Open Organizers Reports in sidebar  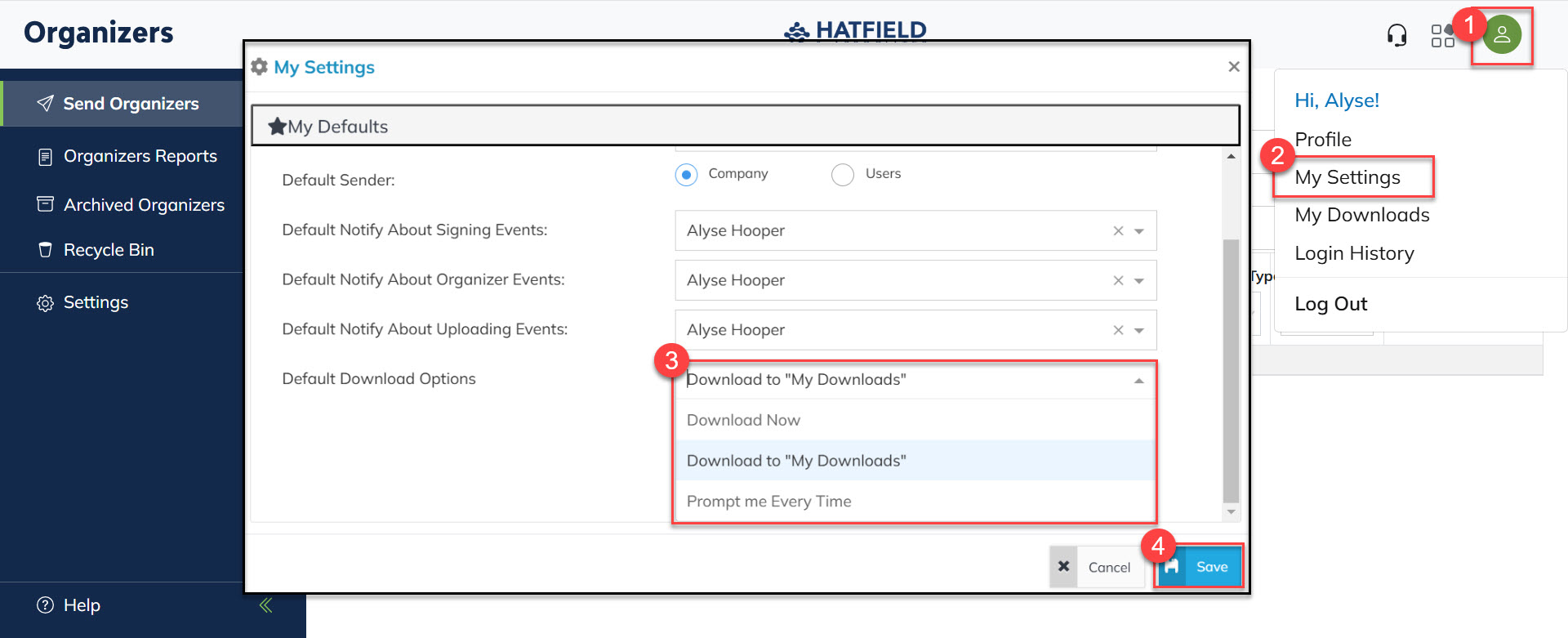(140, 156)
